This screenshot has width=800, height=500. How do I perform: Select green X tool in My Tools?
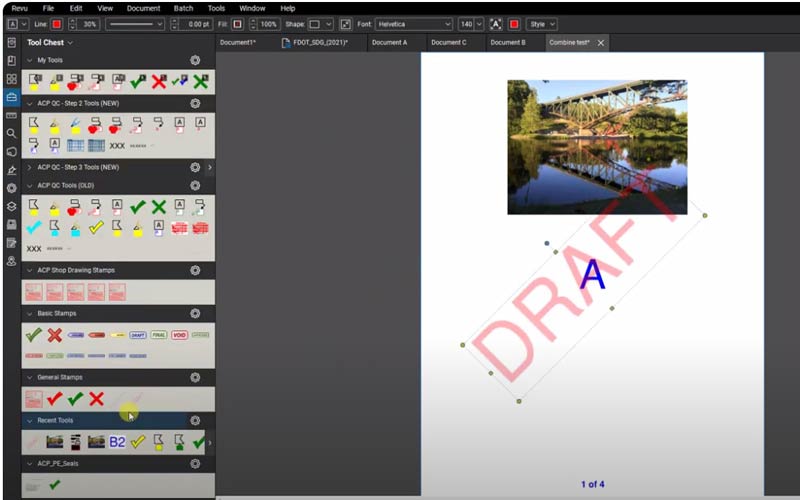point(201,81)
